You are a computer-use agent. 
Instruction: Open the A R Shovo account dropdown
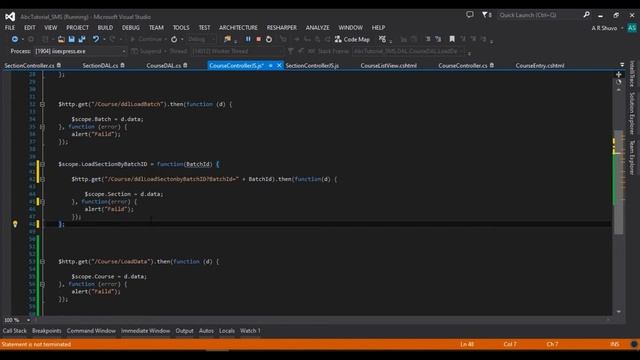coord(622,28)
